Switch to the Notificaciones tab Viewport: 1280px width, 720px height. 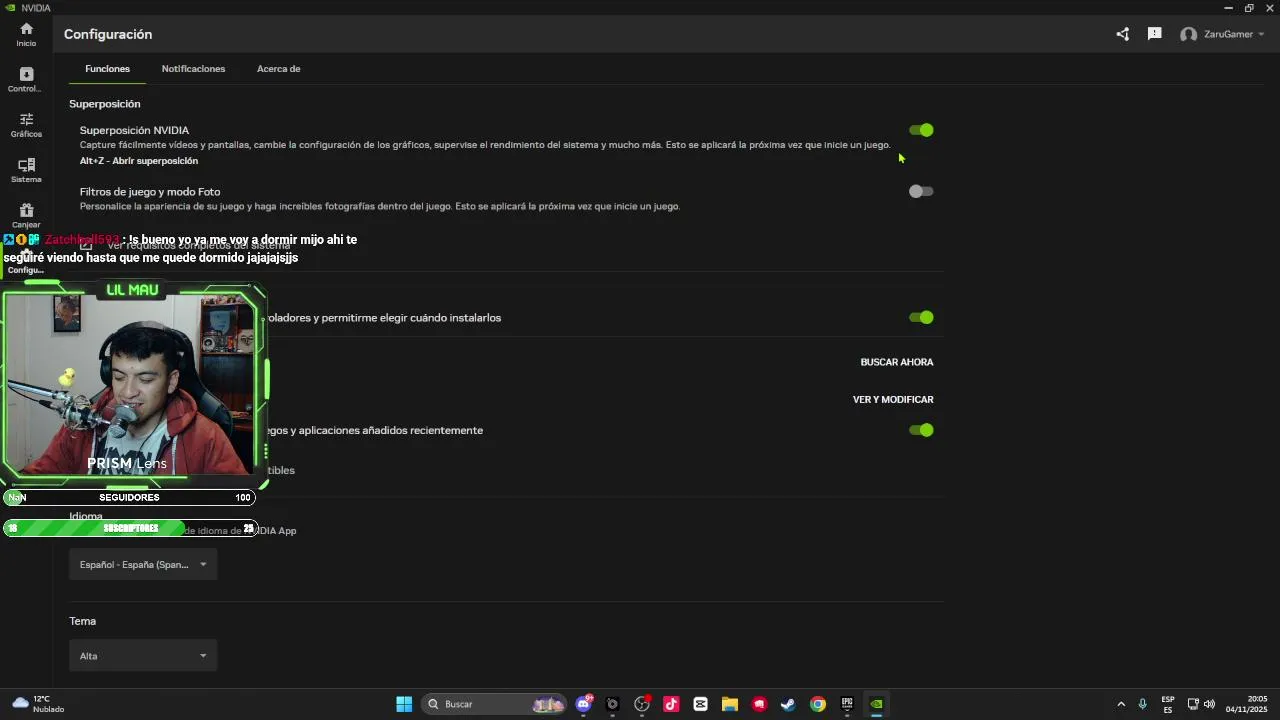click(193, 69)
